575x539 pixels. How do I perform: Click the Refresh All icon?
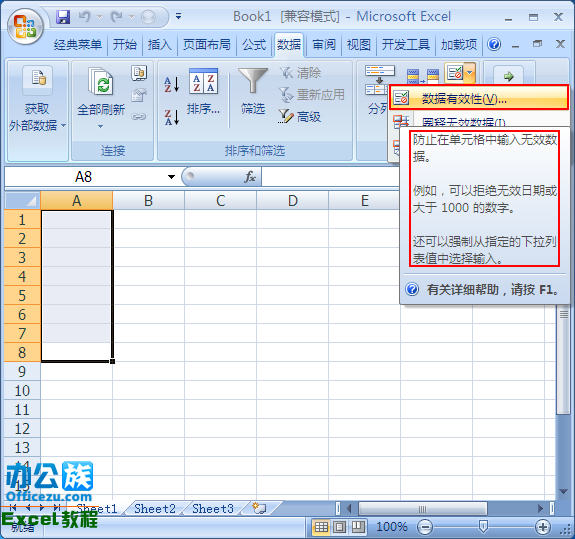(100, 81)
